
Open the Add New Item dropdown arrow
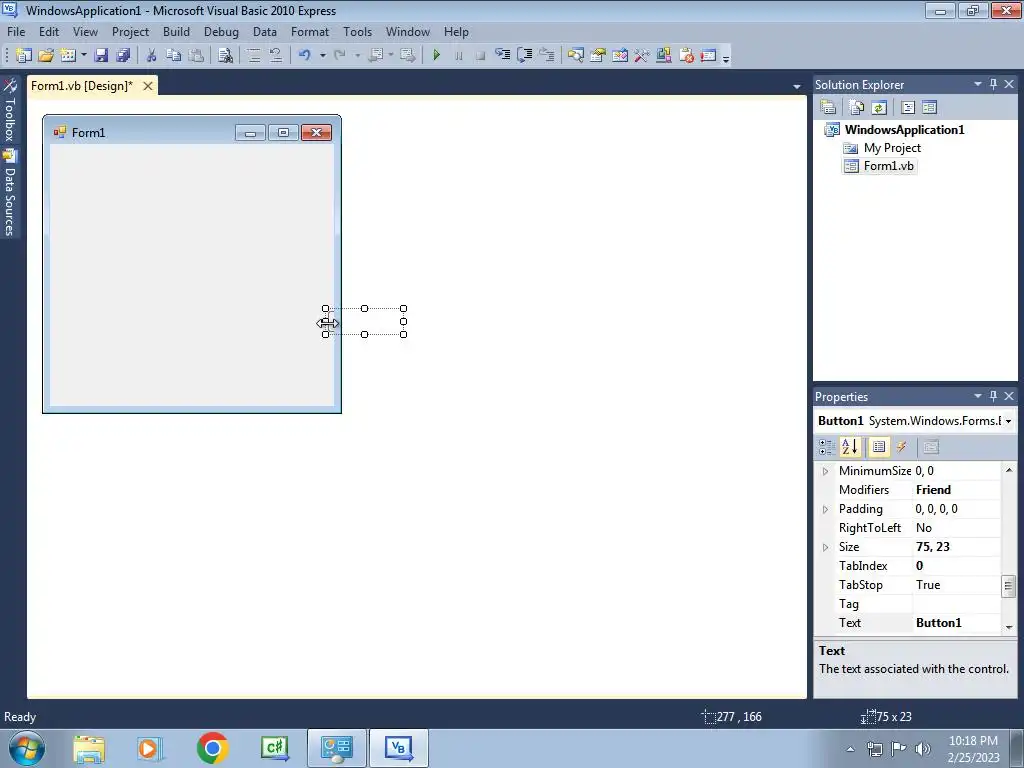click(84, 56)
